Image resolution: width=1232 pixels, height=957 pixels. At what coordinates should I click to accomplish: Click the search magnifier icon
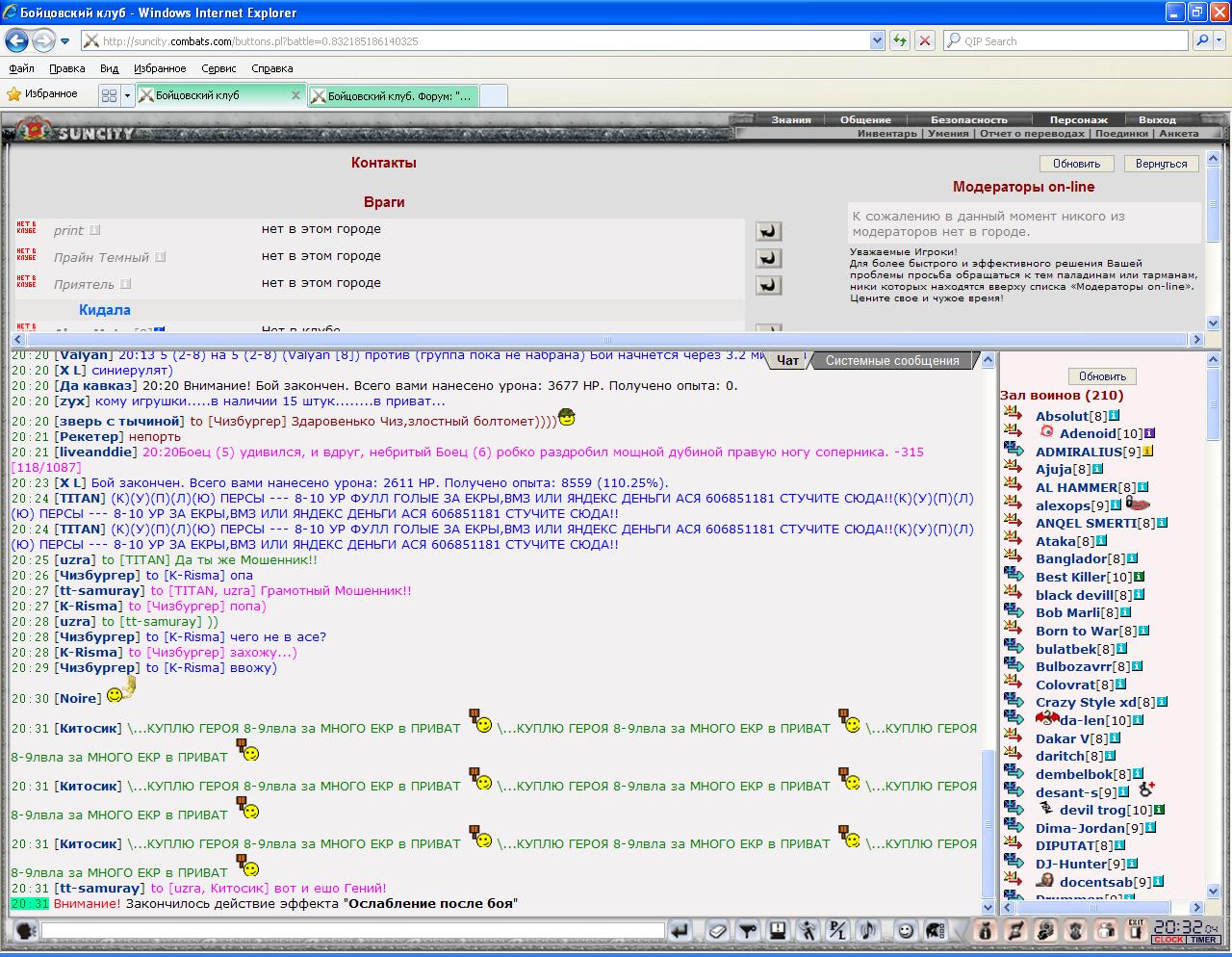point(1201,40)
